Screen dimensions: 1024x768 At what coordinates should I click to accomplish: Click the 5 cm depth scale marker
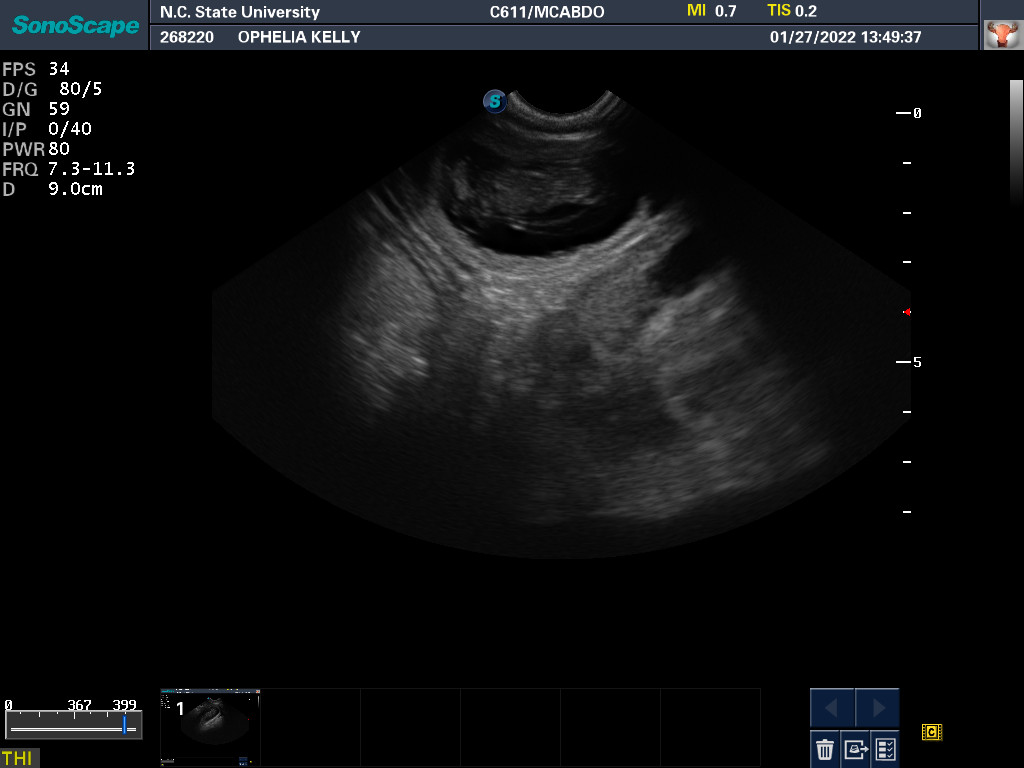point(911,362)
